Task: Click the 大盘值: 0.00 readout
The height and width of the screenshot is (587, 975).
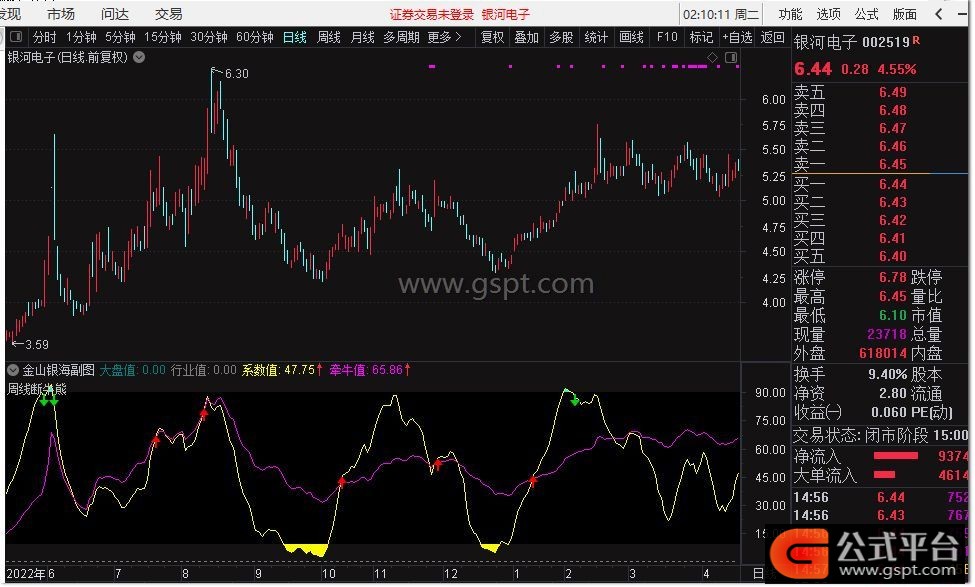Action: tap(132, 370)
